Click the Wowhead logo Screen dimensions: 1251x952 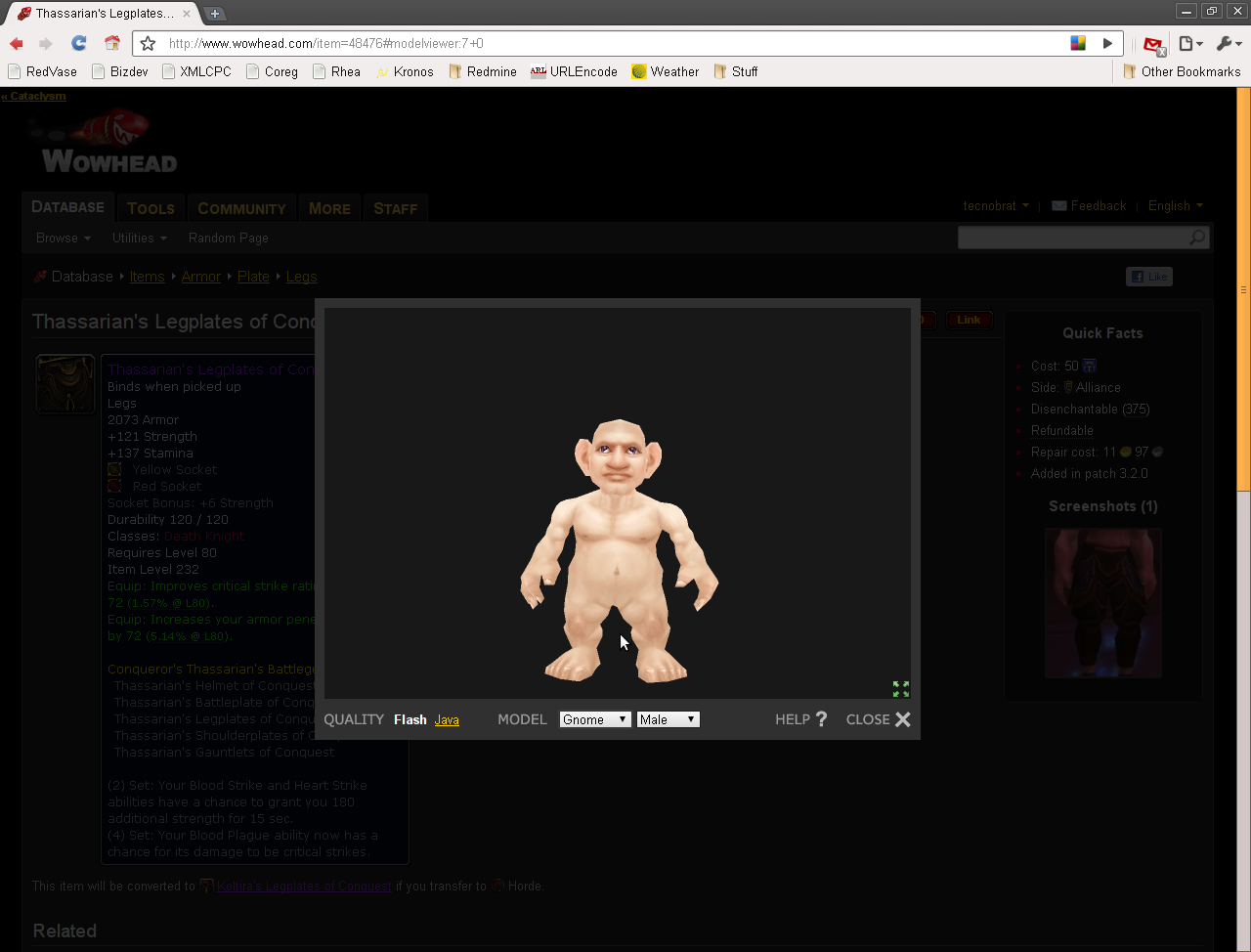106,143
